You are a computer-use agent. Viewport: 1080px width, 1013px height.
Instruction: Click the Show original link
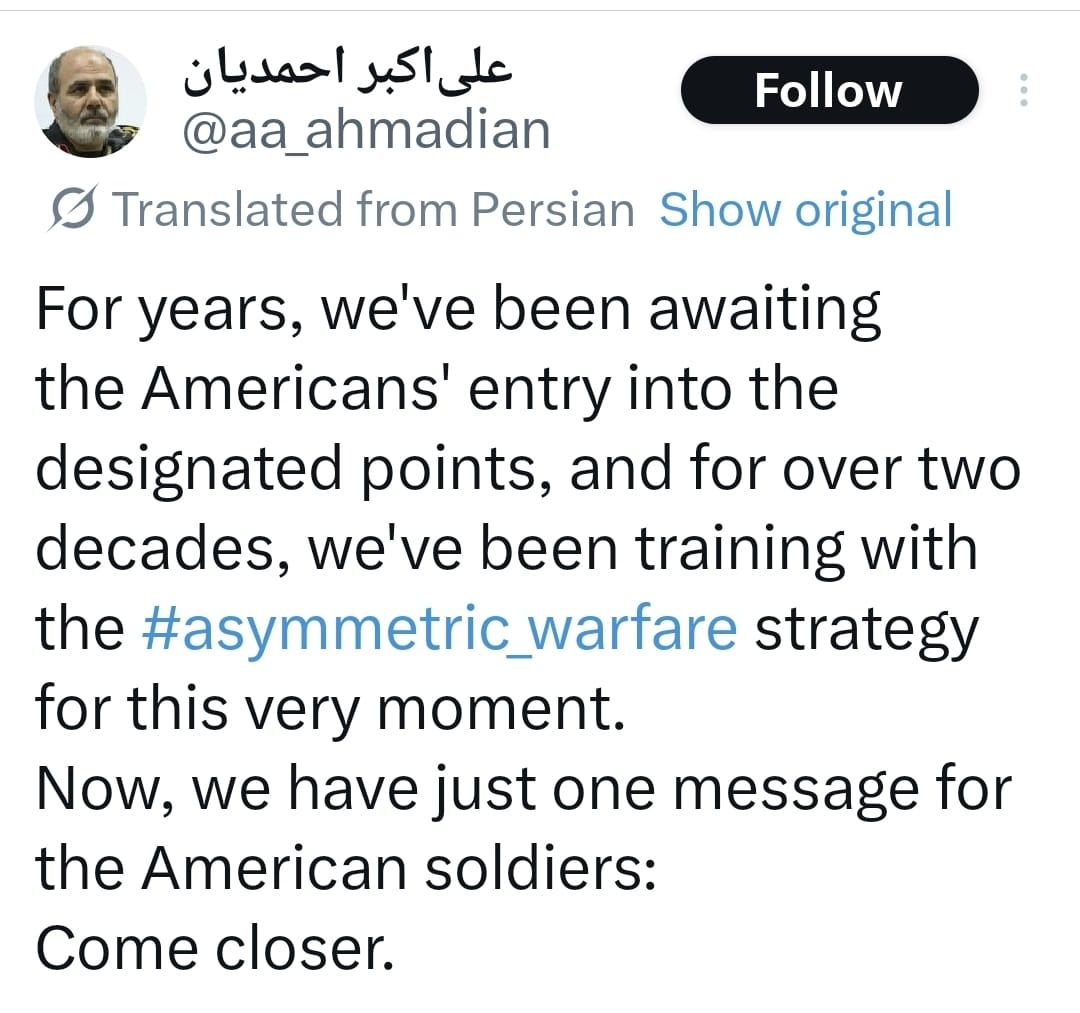805,210
